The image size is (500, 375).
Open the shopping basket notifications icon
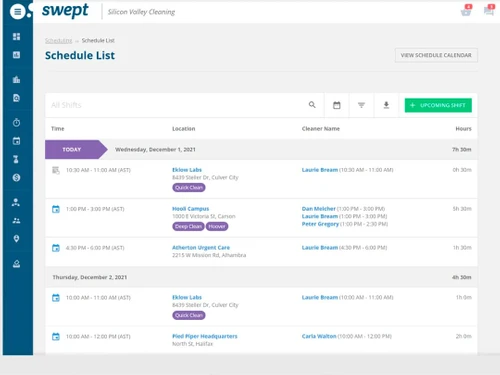(466, 11)
